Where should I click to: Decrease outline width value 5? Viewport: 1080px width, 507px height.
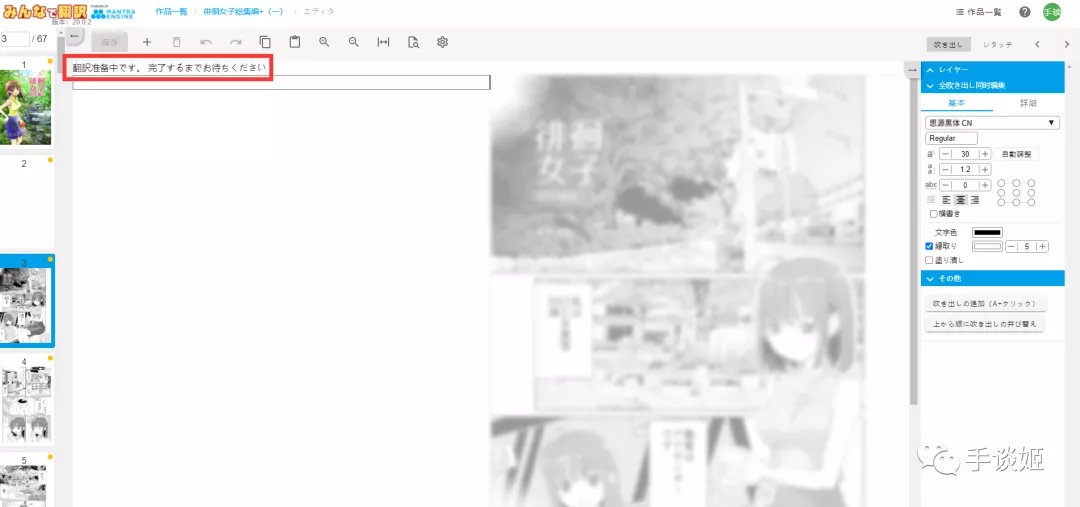coord(1011,247)
